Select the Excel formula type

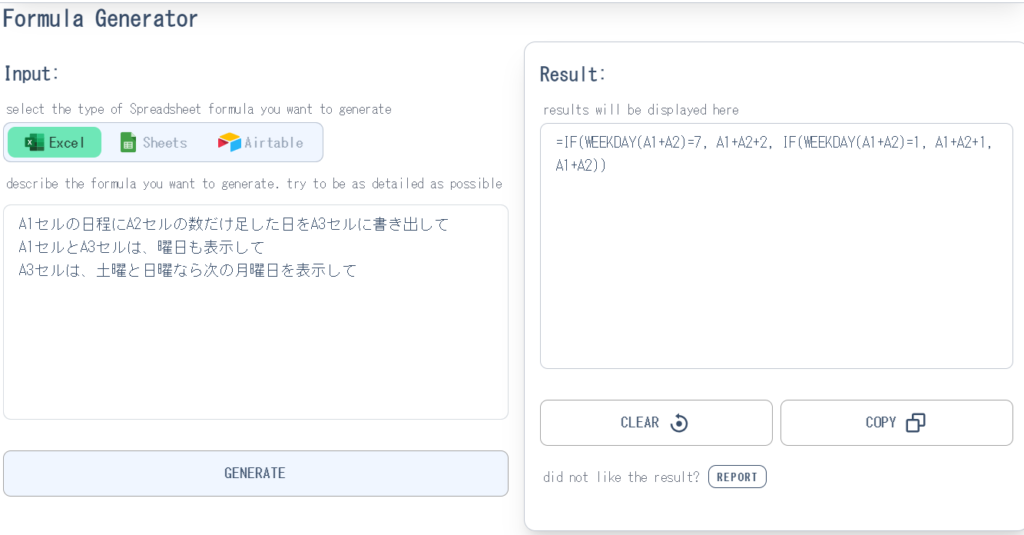point(55,143)
